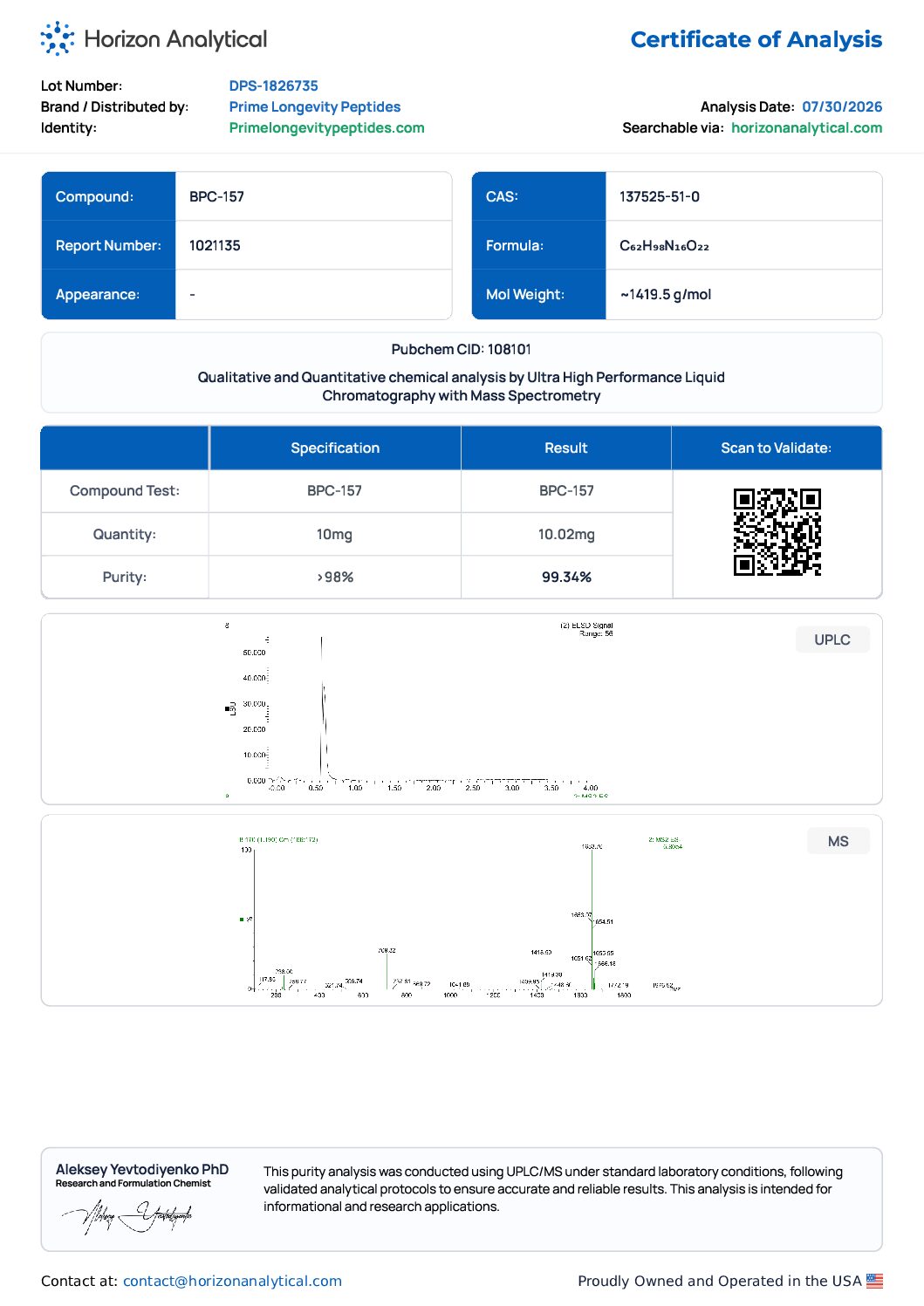Open the horizonanalytical.com searchable link
The height and width of the screenshot is (1306, 924).
point(806,127)
